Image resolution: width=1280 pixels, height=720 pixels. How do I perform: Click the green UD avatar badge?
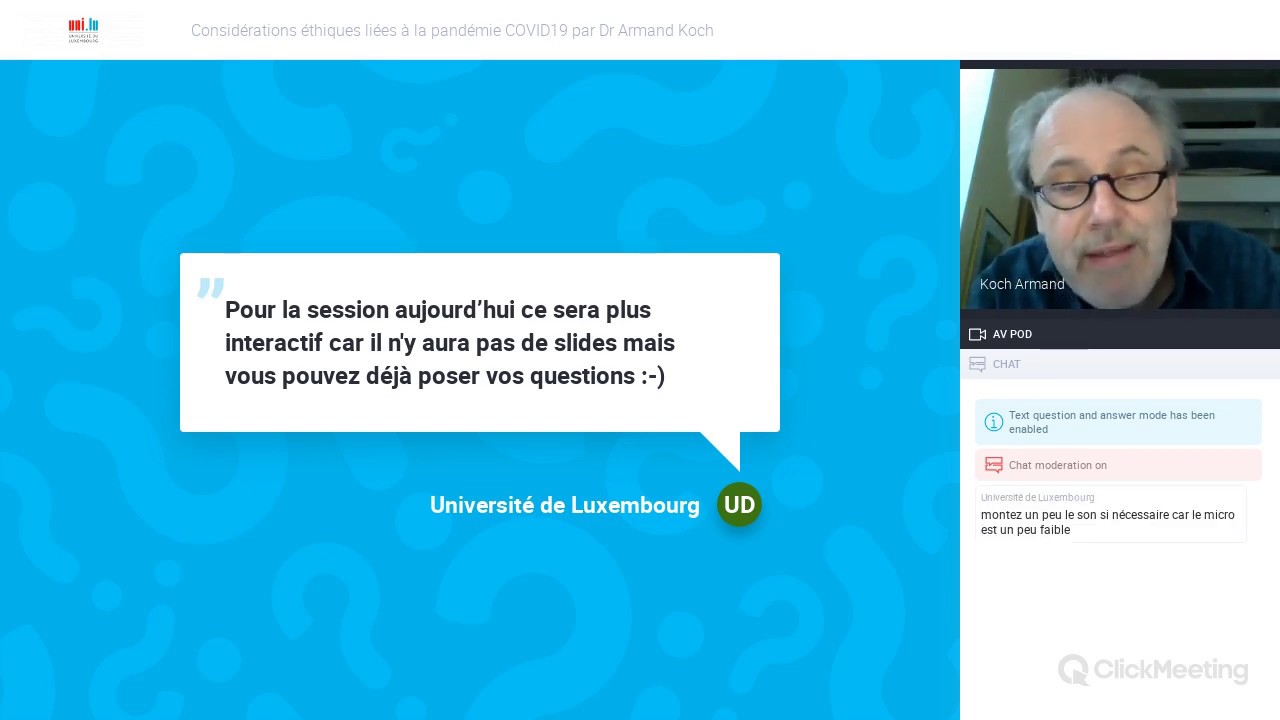pyautogui.click(x=739, y=505)
